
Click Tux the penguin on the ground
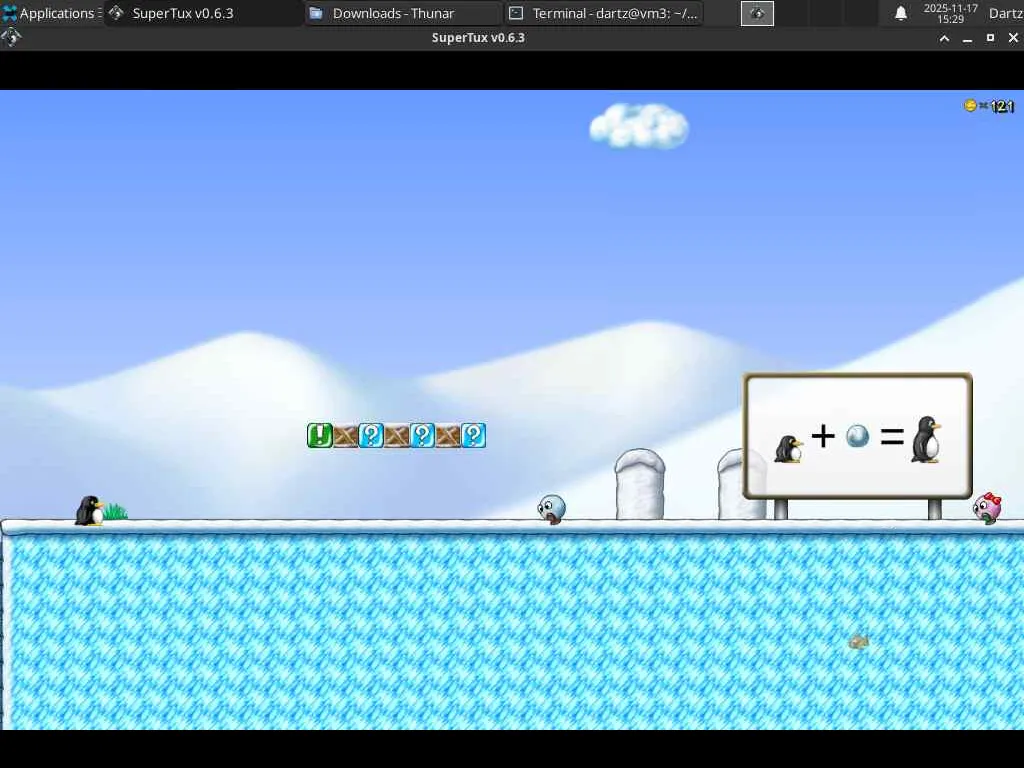click(89, 511)
